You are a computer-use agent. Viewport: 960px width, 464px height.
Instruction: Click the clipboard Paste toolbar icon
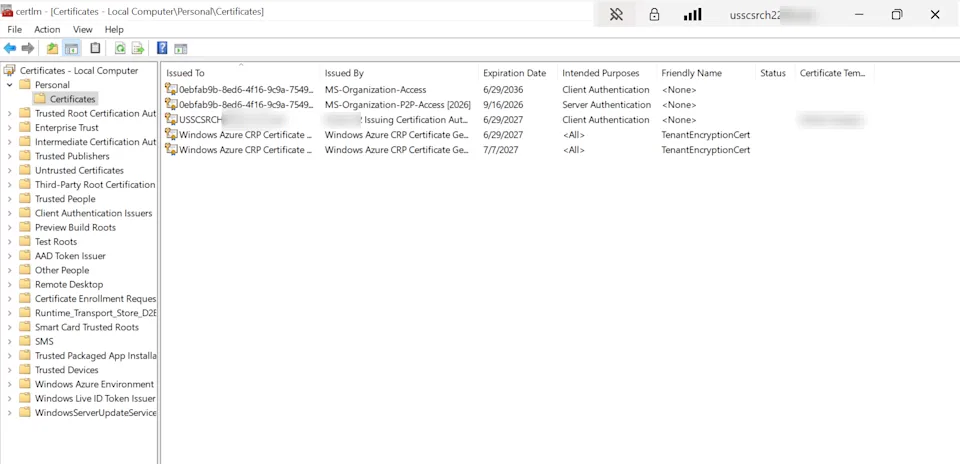(95, 48)
